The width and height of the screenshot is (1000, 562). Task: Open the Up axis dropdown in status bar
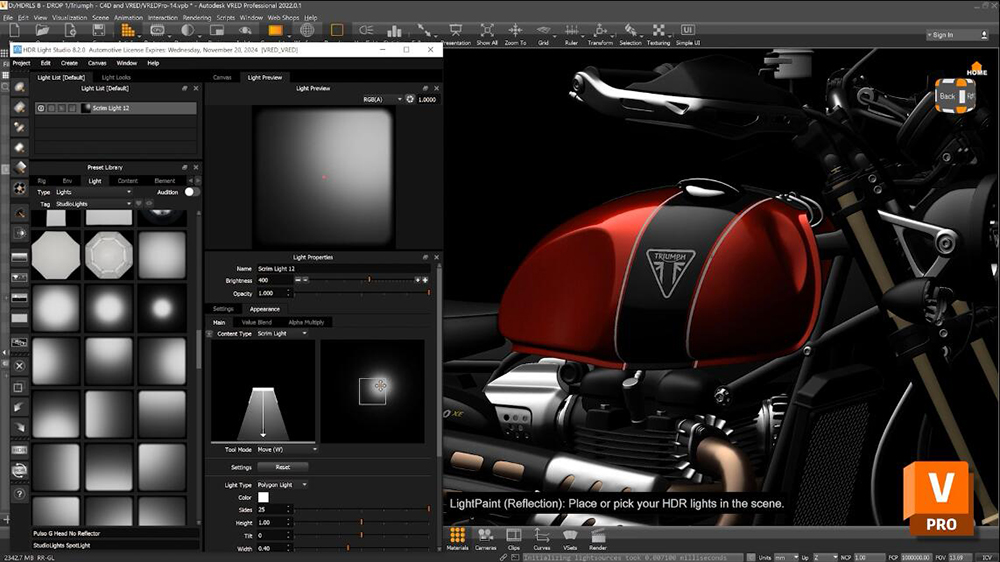[x=826, y=558]
